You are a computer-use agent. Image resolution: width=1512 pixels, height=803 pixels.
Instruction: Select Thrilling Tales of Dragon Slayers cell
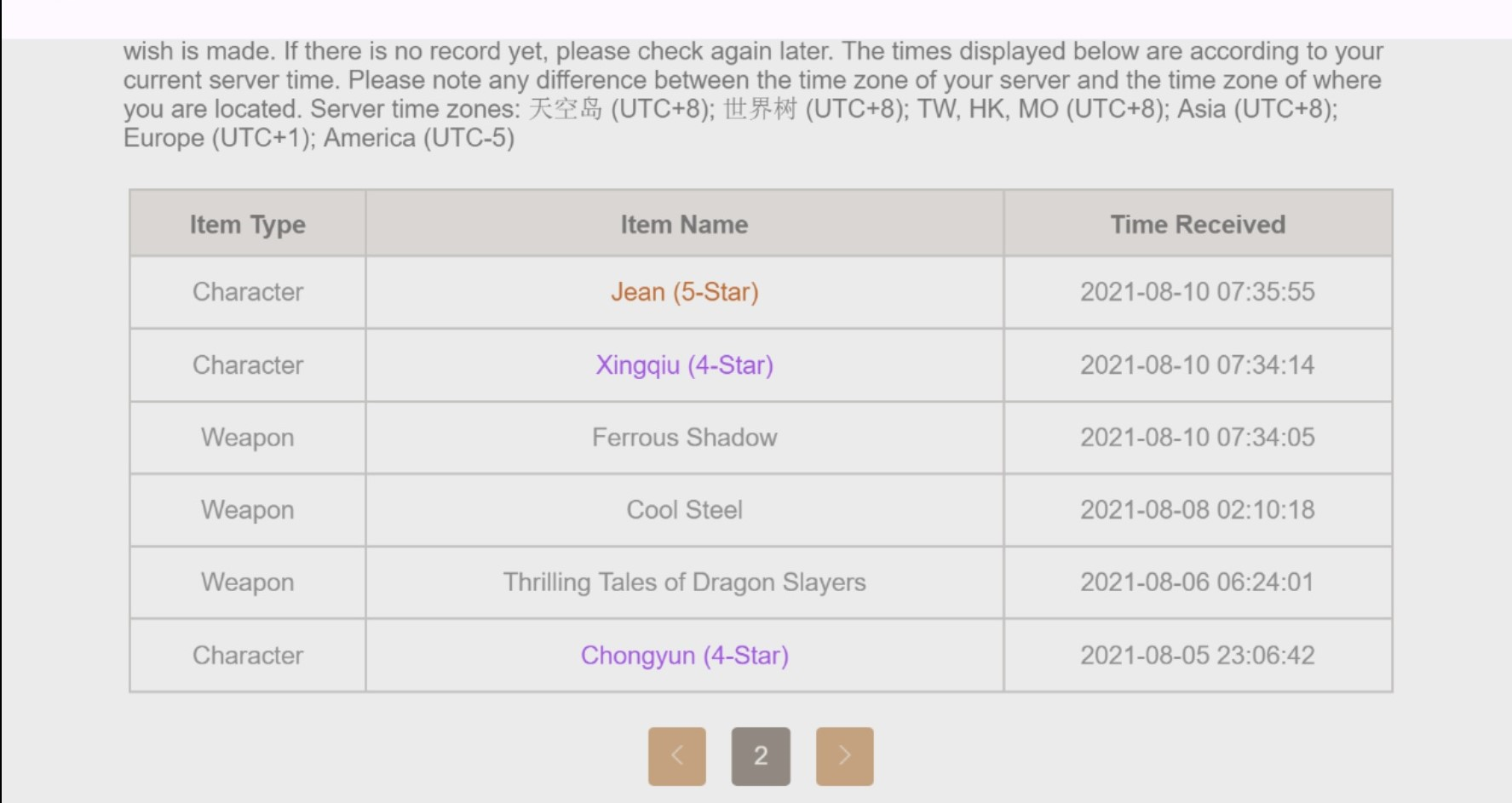coord(684,582)
